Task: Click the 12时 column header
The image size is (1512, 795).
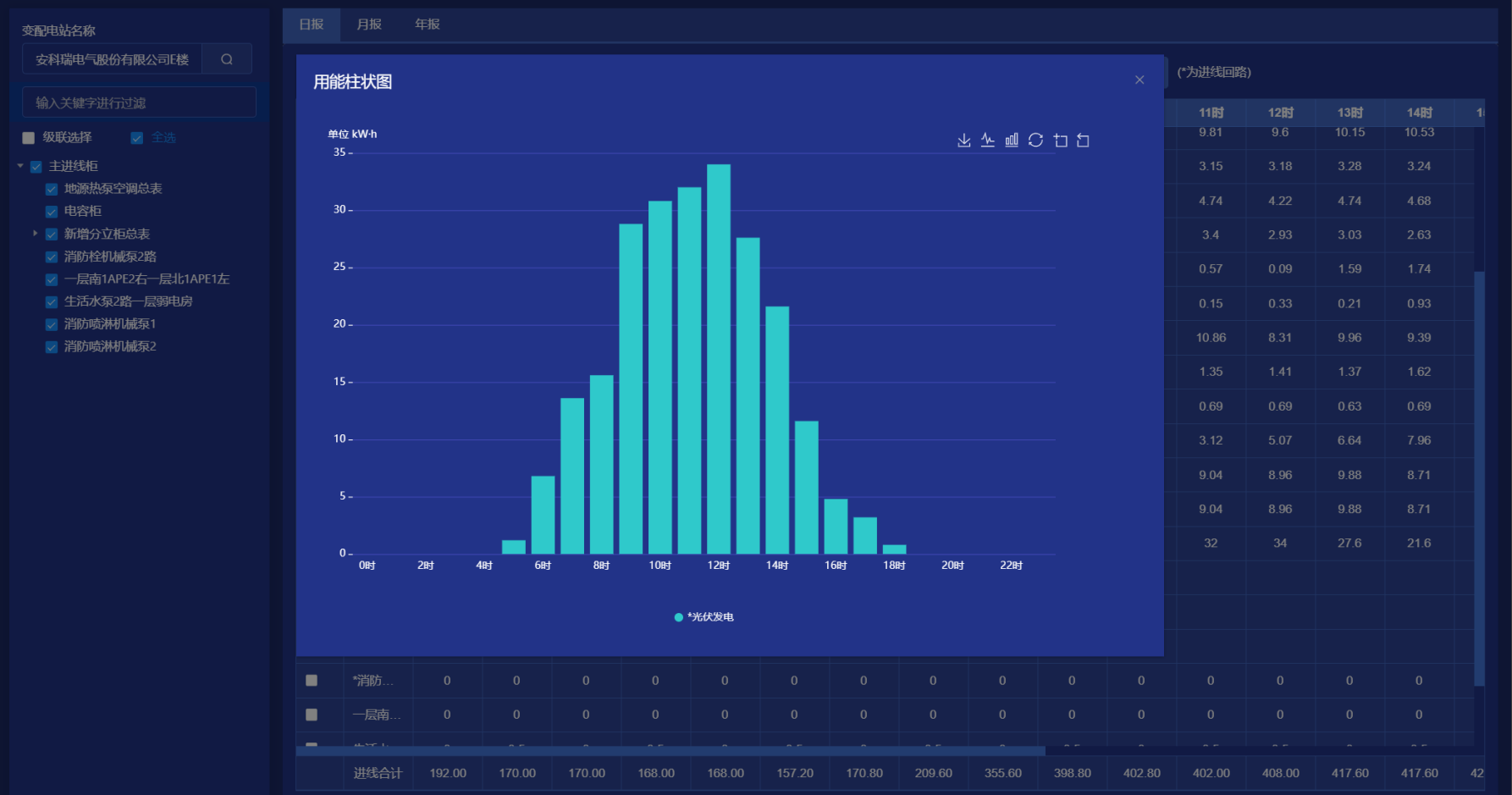Action: click(1280, 113)
